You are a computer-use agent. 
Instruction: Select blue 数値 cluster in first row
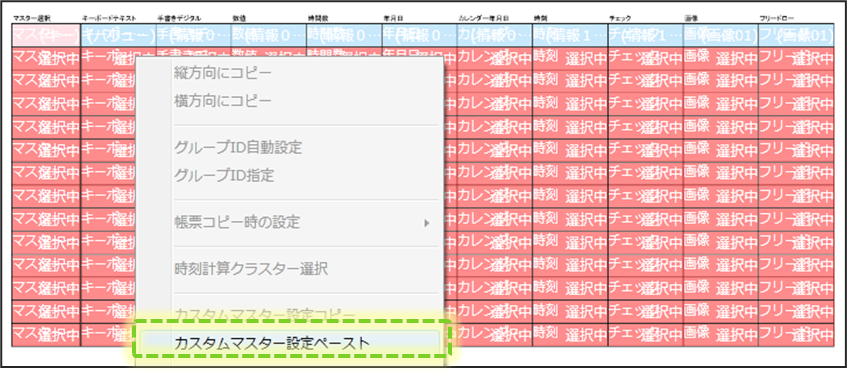click(269, 36)
